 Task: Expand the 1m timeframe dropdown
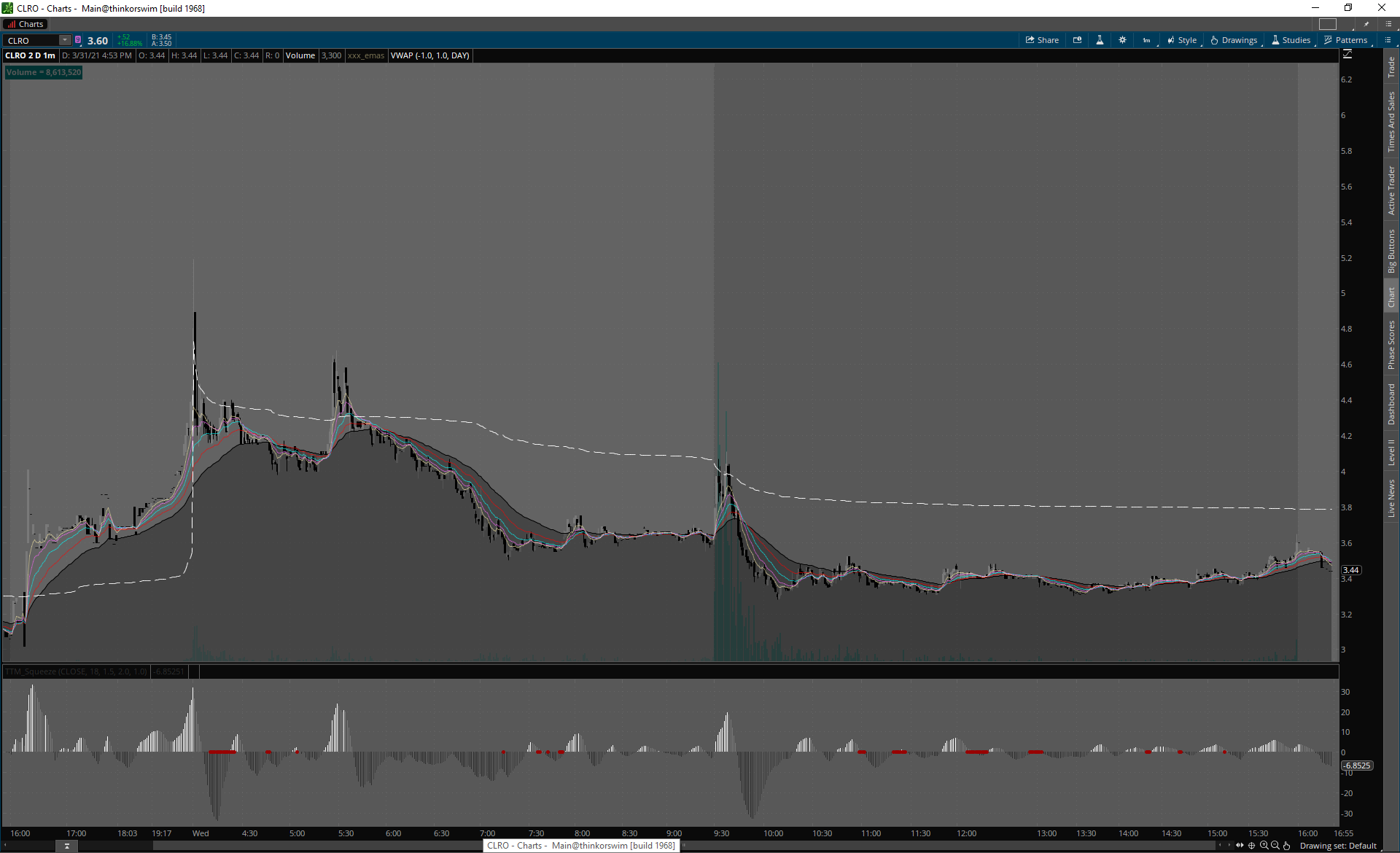[x=1147, y=40]
